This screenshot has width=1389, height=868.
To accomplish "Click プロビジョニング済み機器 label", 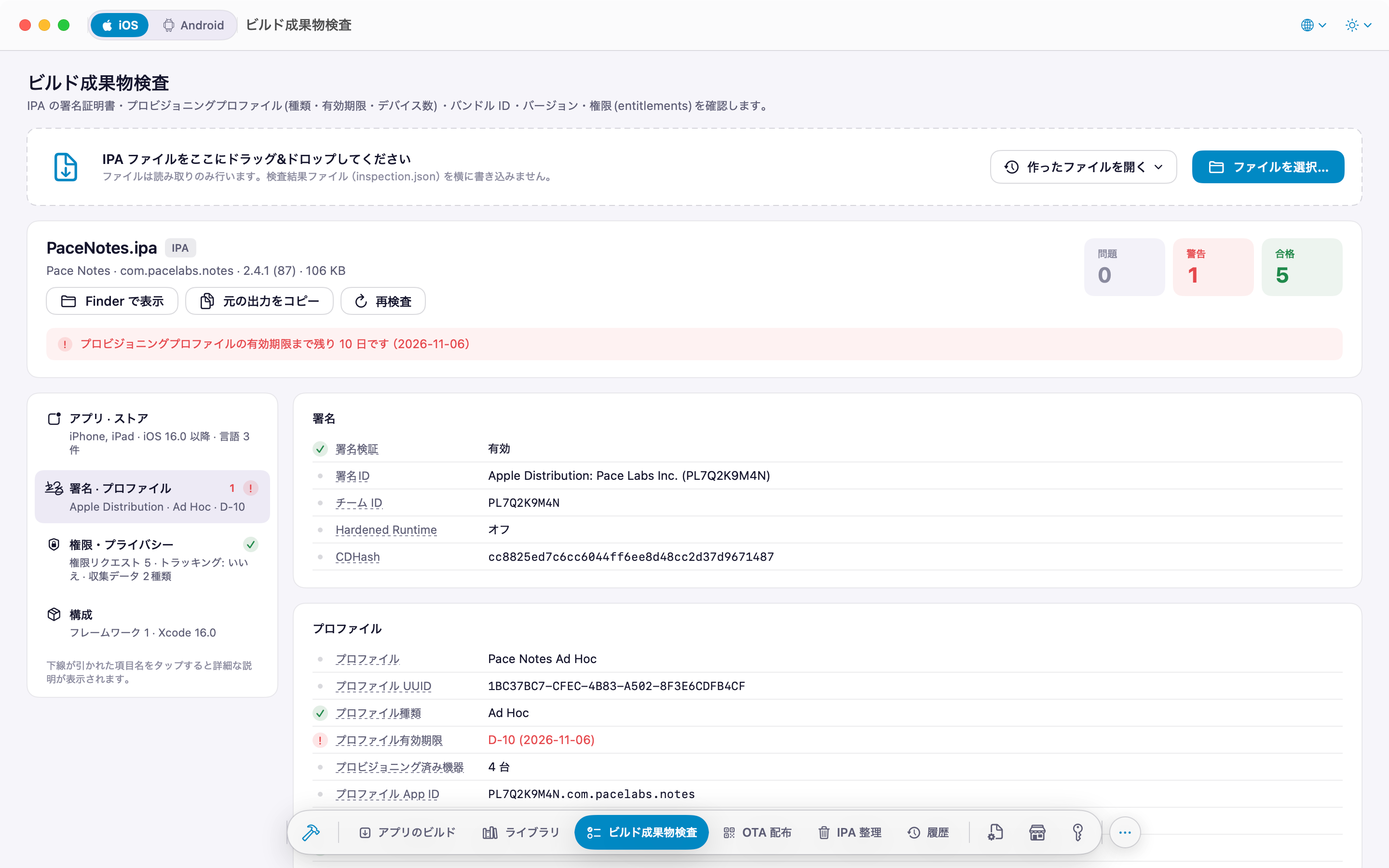I will coord(399,768).
